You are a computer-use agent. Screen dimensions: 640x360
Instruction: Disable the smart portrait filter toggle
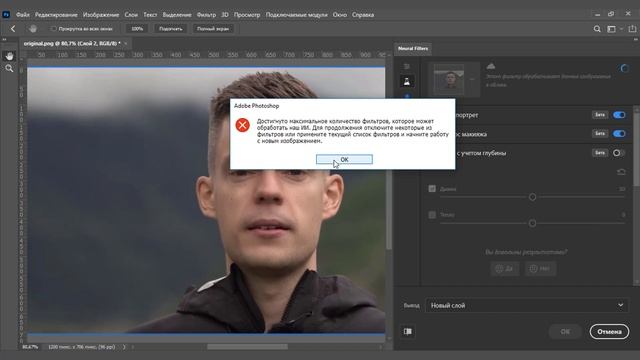point(619,115)
